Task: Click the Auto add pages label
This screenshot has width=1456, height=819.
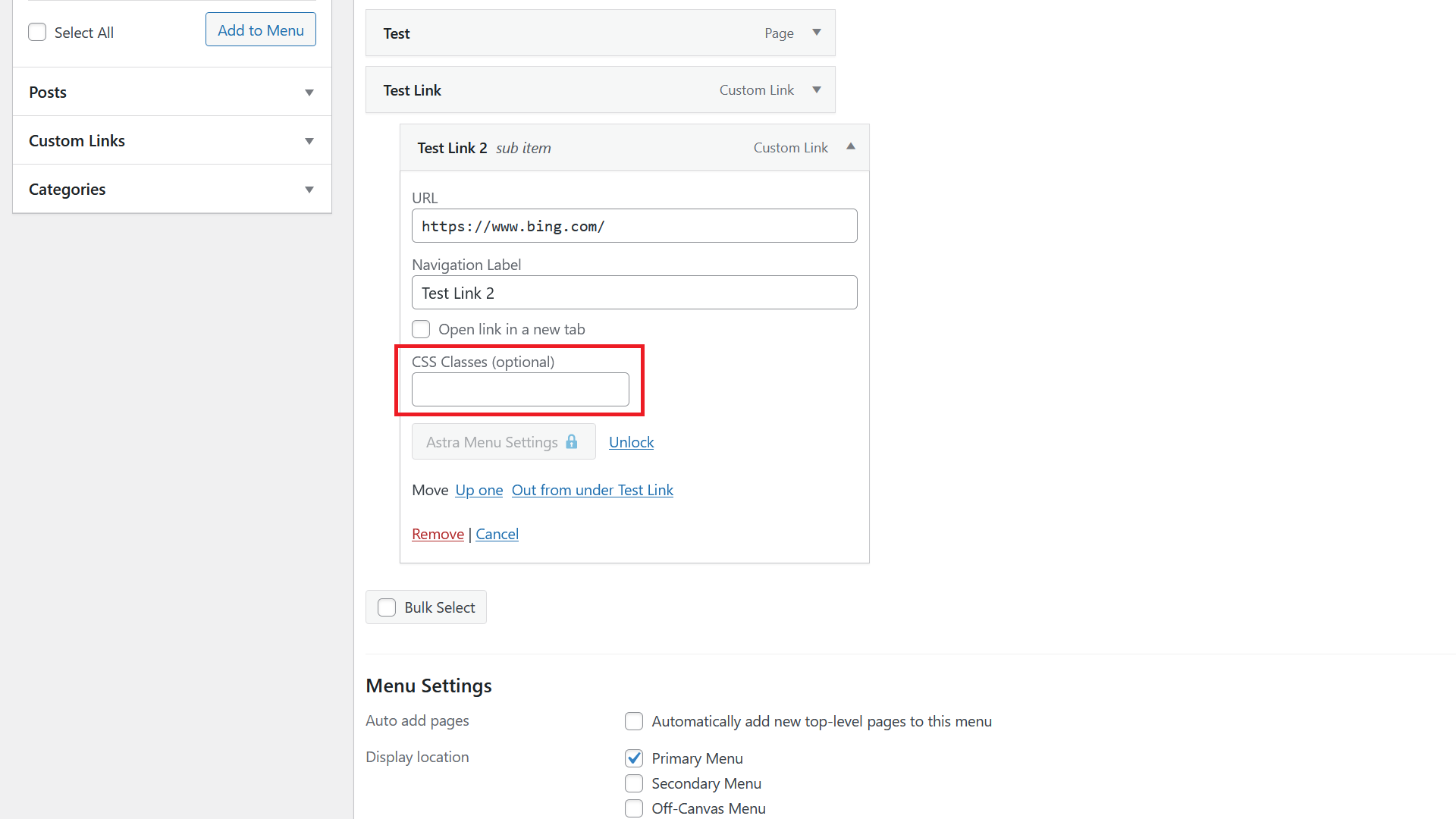Action: pyautogui.click(x=417, y=720)
